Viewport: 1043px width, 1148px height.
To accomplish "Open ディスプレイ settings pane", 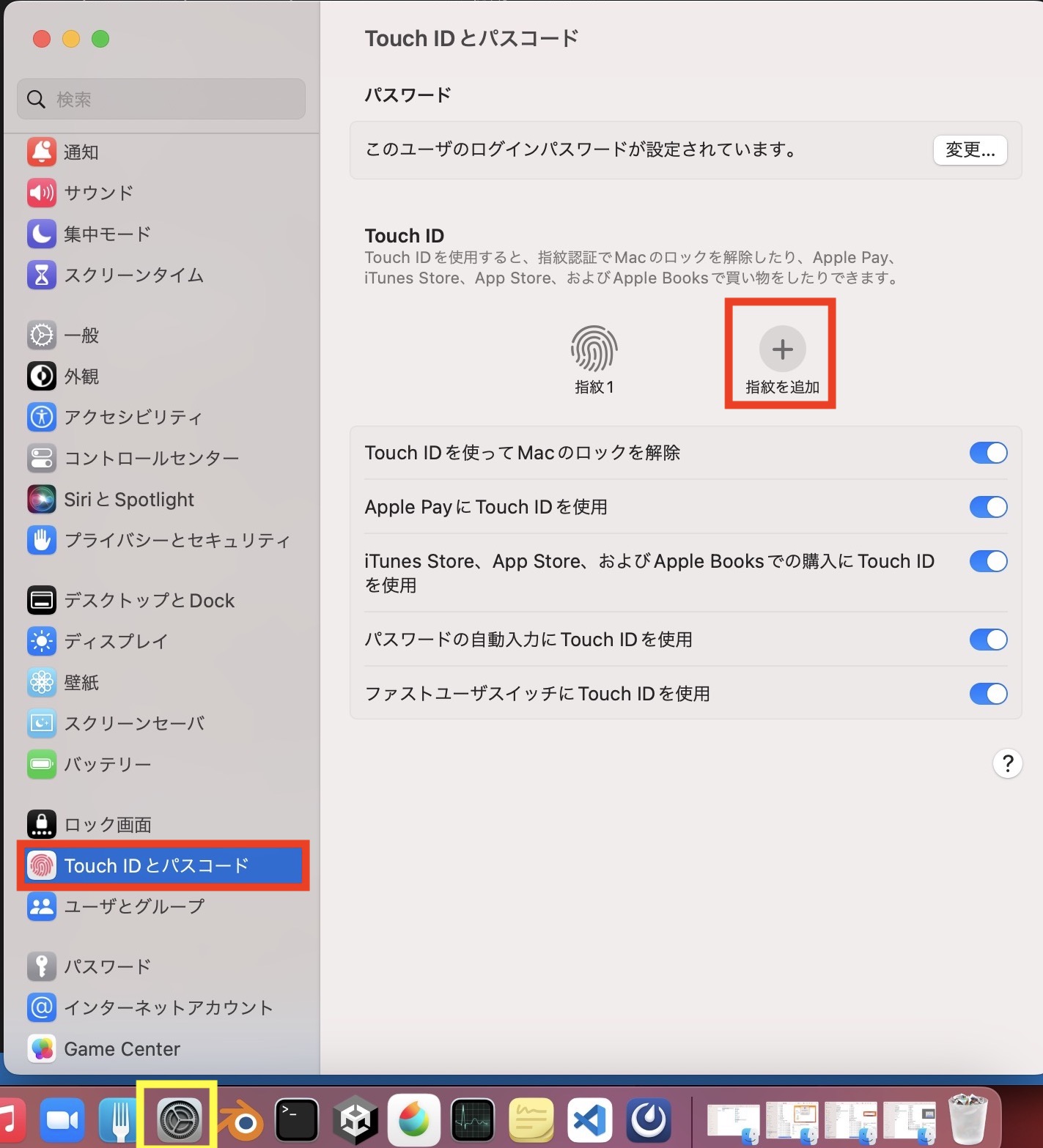I will pos(116,642).
